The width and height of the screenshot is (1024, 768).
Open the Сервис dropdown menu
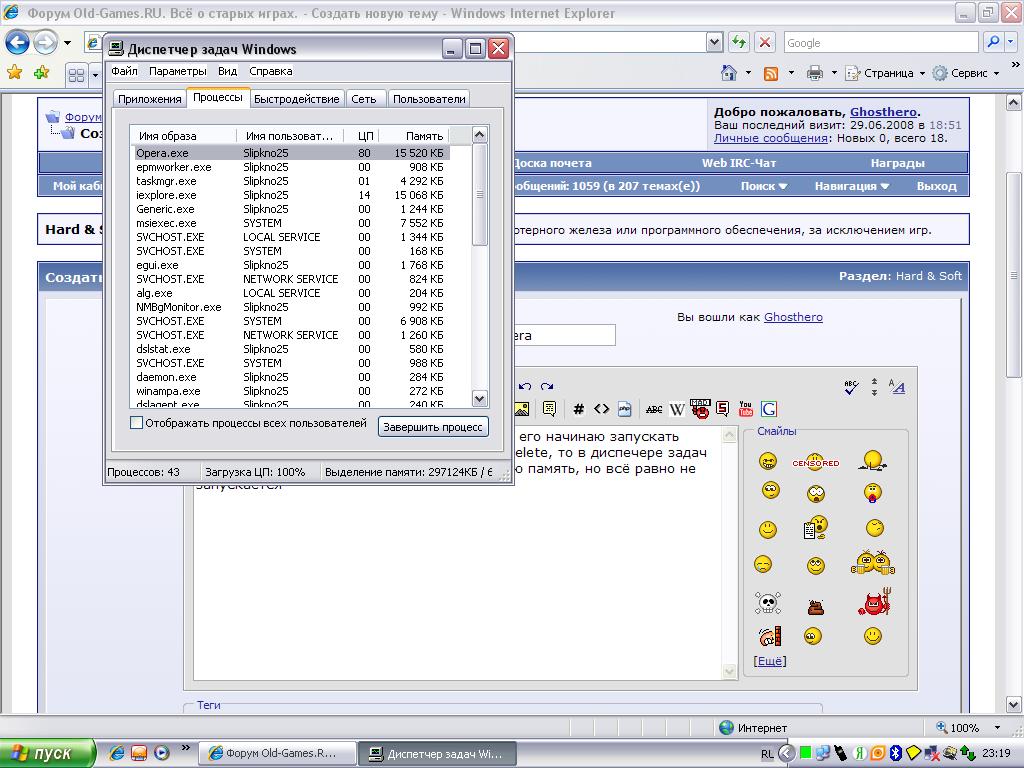(967, 73)
